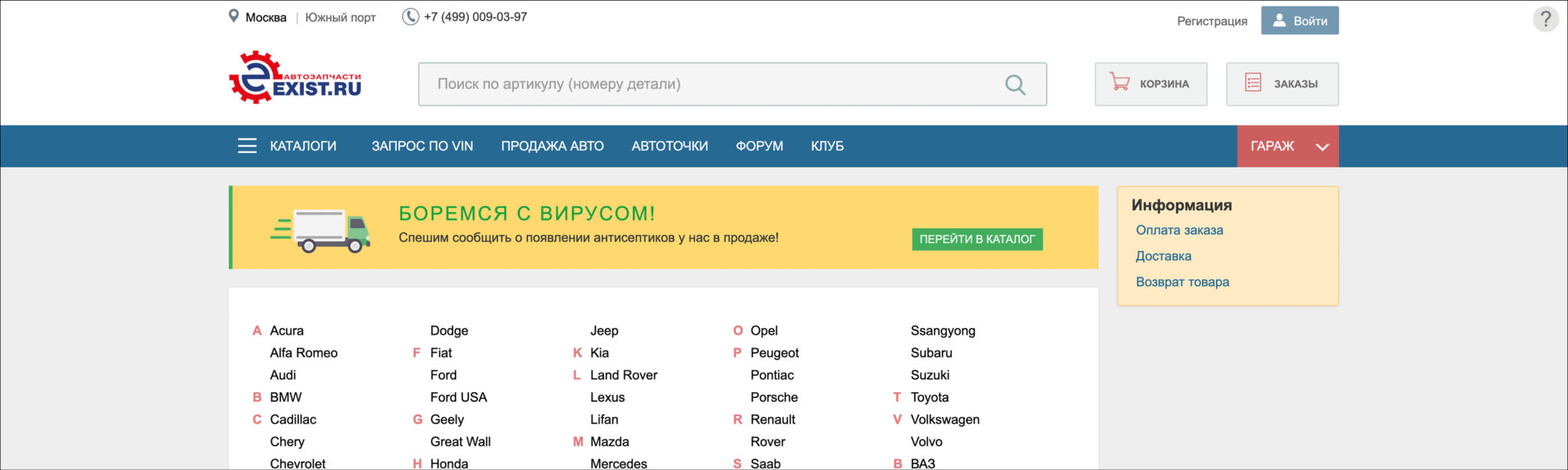Viewport: 1568px width, 470px height.
Task: Select Pontiac brand
Action: pos(773,375)
